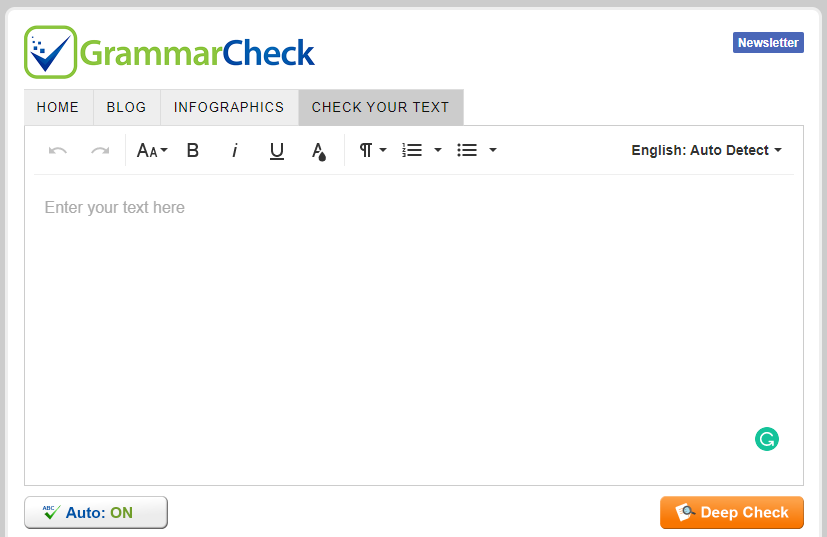Screen dimensions: 827x537
Task: Click the Newsletter button
Action: [x=768, y=43]
